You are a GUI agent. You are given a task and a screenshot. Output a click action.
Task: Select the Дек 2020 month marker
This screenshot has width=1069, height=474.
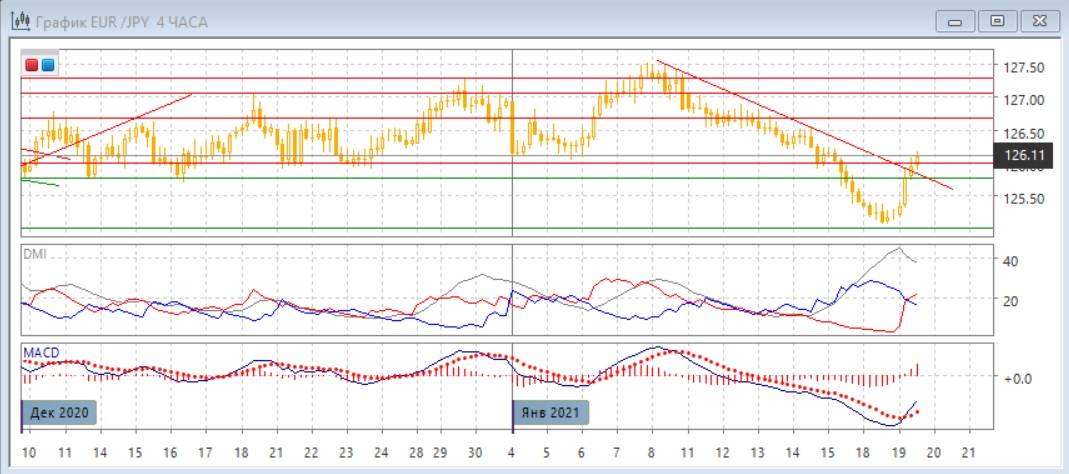pos(60,412)
